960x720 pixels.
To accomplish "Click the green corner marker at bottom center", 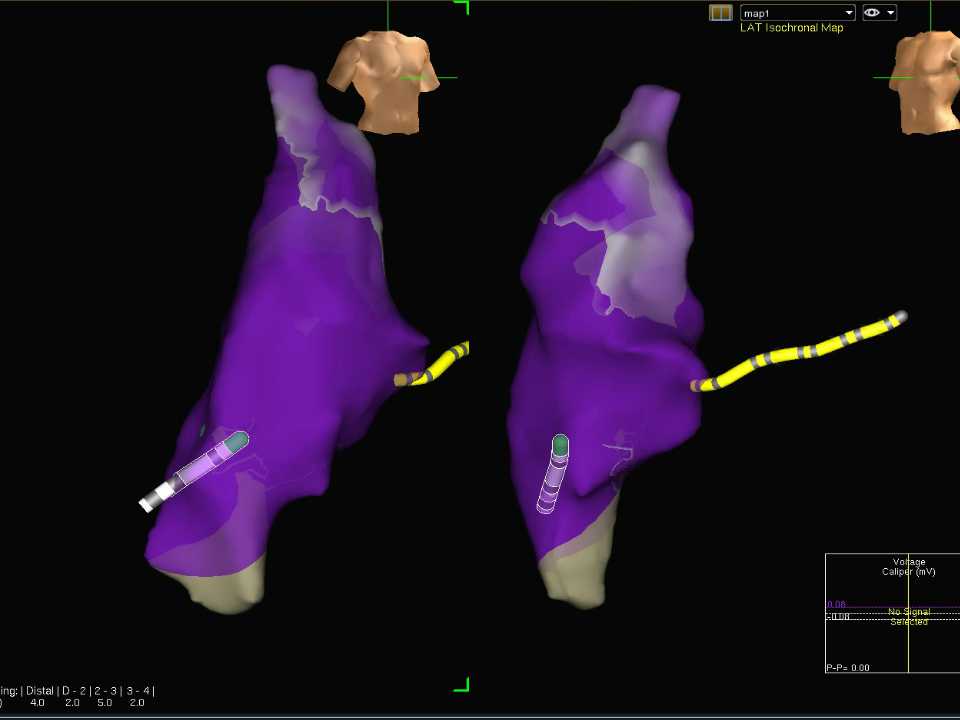I will tap(461, 685).
